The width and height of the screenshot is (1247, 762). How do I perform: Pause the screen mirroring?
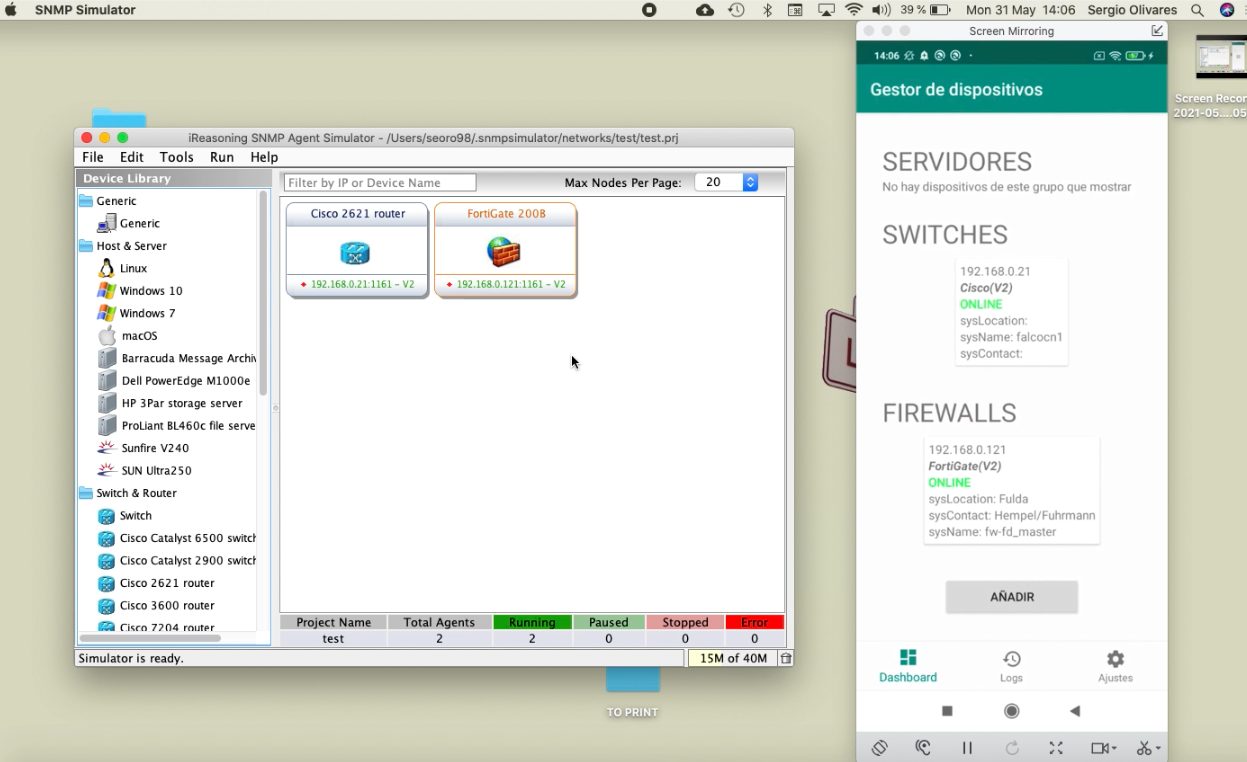pos(967,748)
